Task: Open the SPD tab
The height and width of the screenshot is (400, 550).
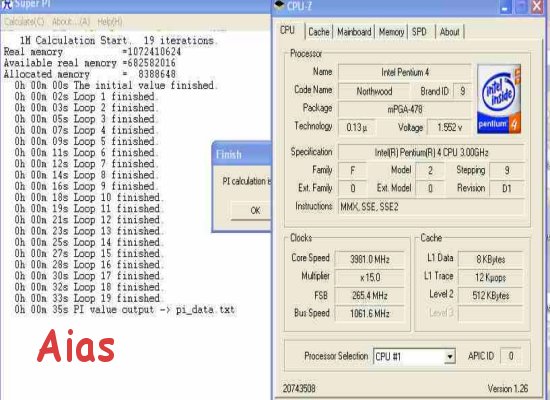Action: 419,32
